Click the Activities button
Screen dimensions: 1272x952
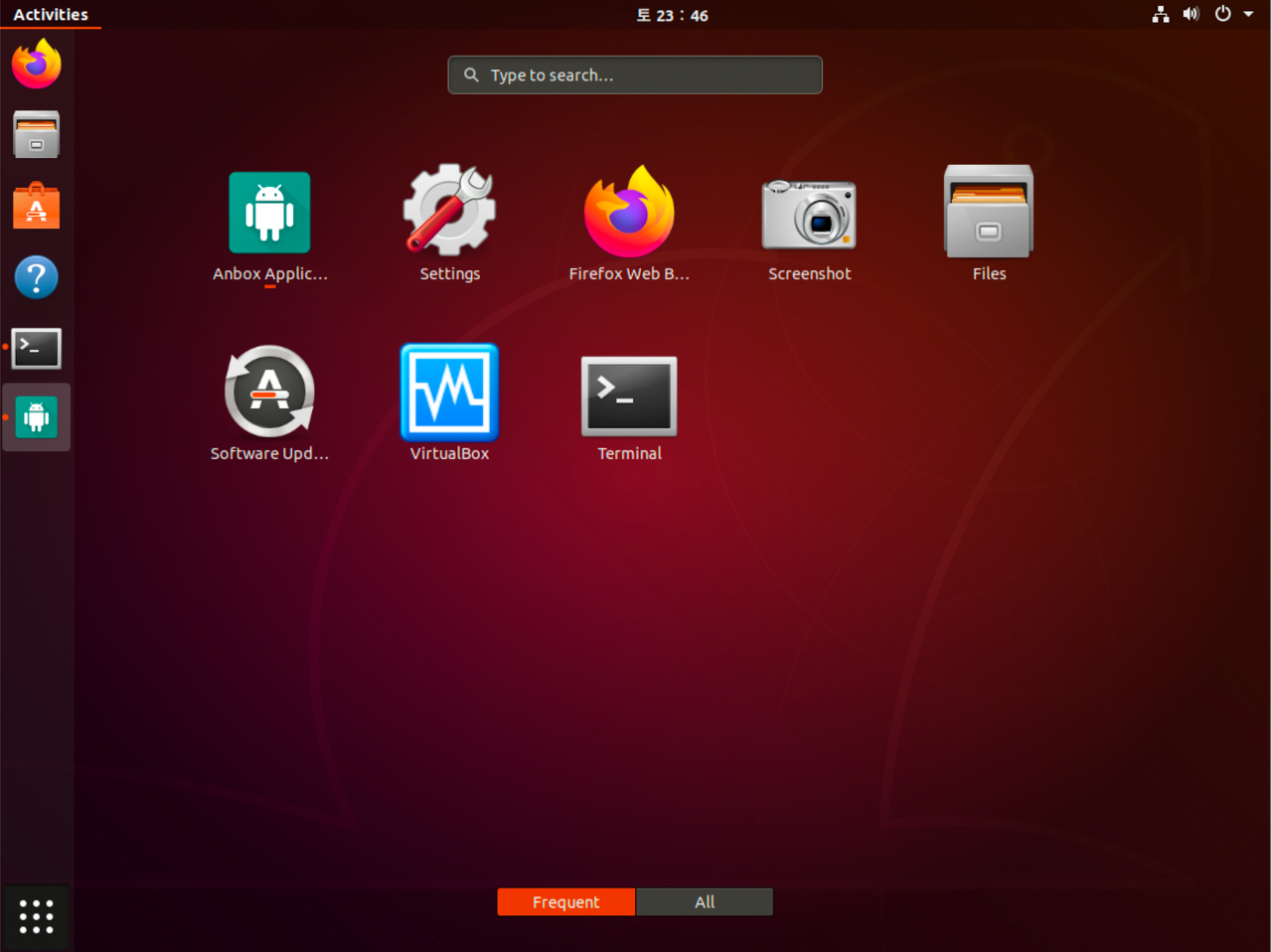(51, 14)
